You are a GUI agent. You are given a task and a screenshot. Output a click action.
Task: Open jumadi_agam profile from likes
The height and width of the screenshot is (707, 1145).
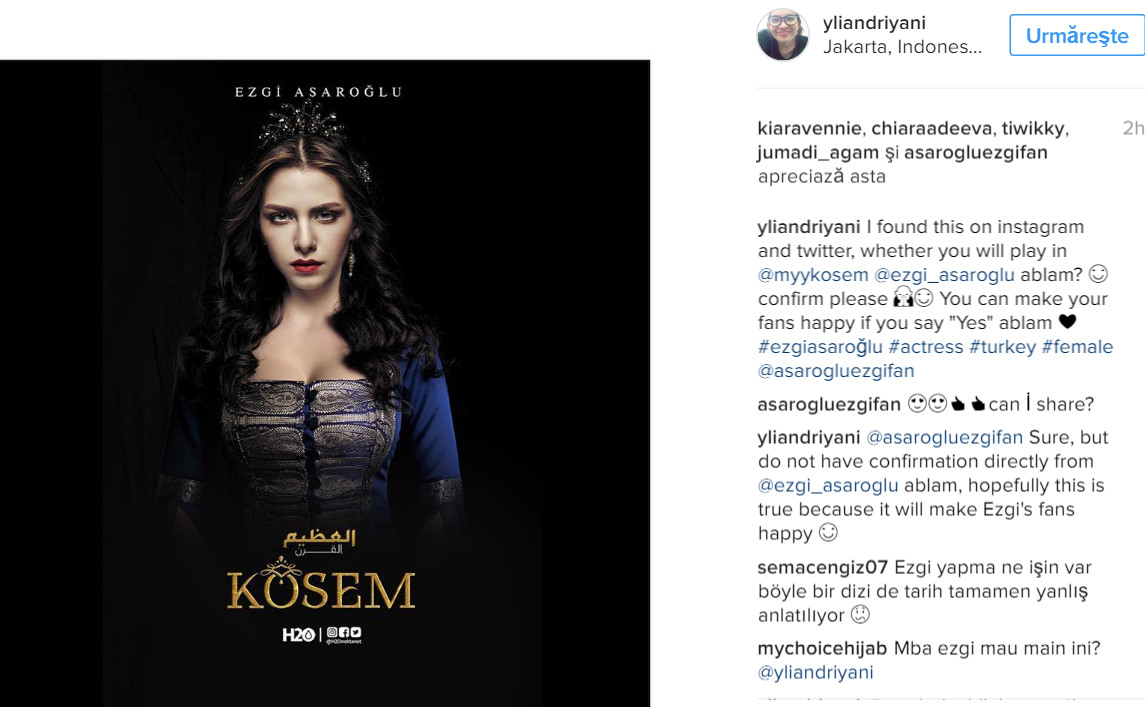pos(818,153)
